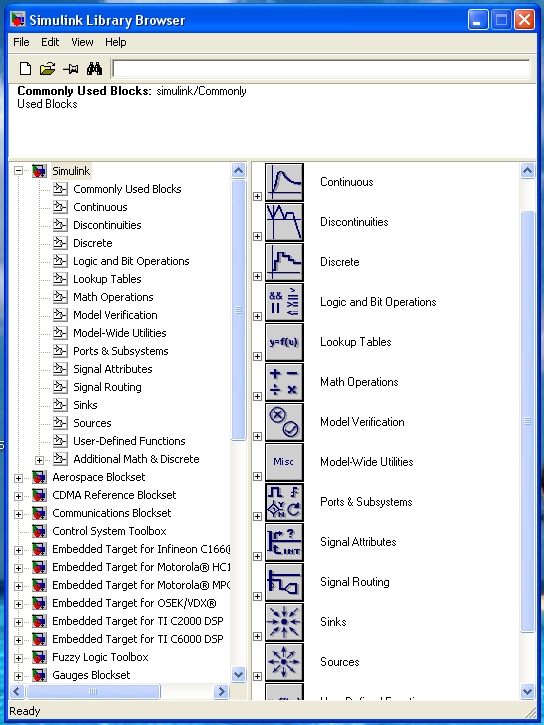Open the Ports & Subsystems block icon
544x725 pixels.
click(x=284, y=502)
